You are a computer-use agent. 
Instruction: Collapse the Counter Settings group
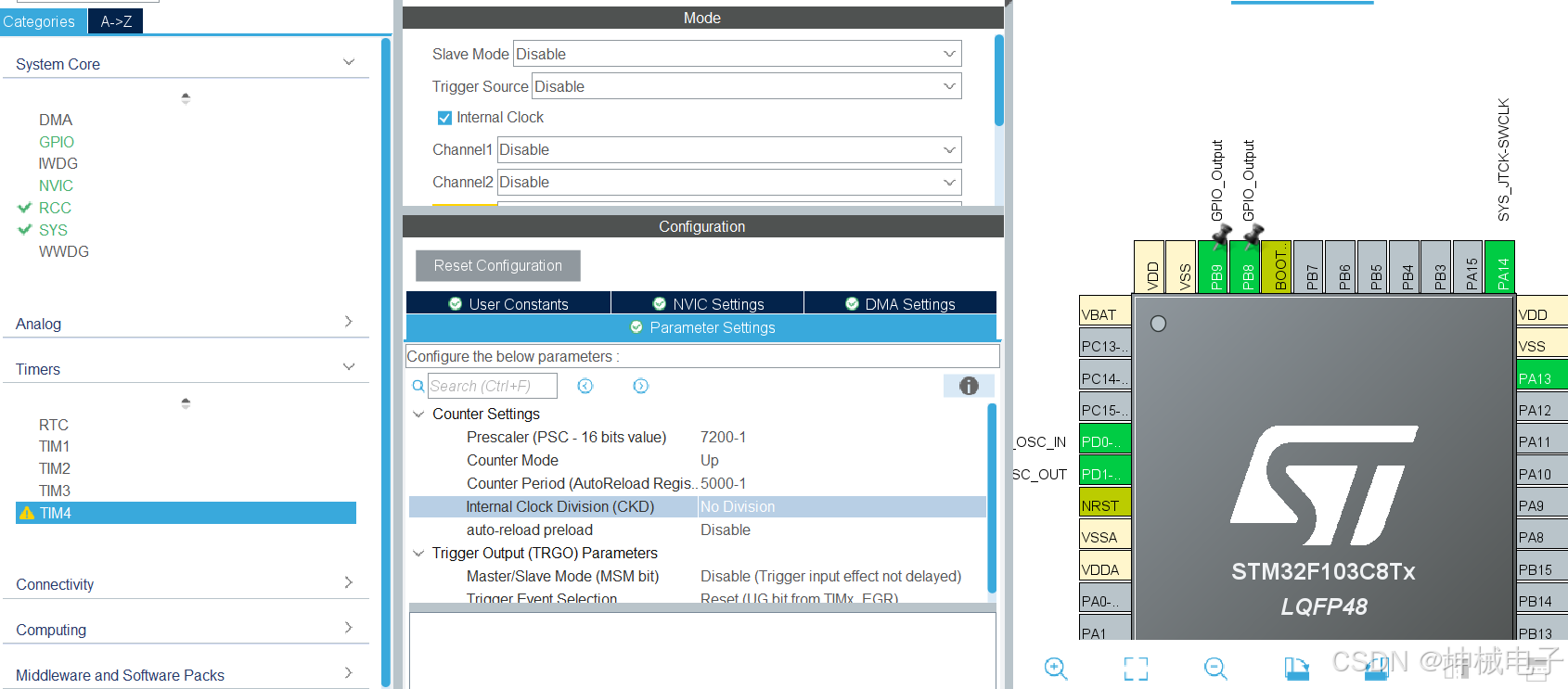tap(418, 414)
